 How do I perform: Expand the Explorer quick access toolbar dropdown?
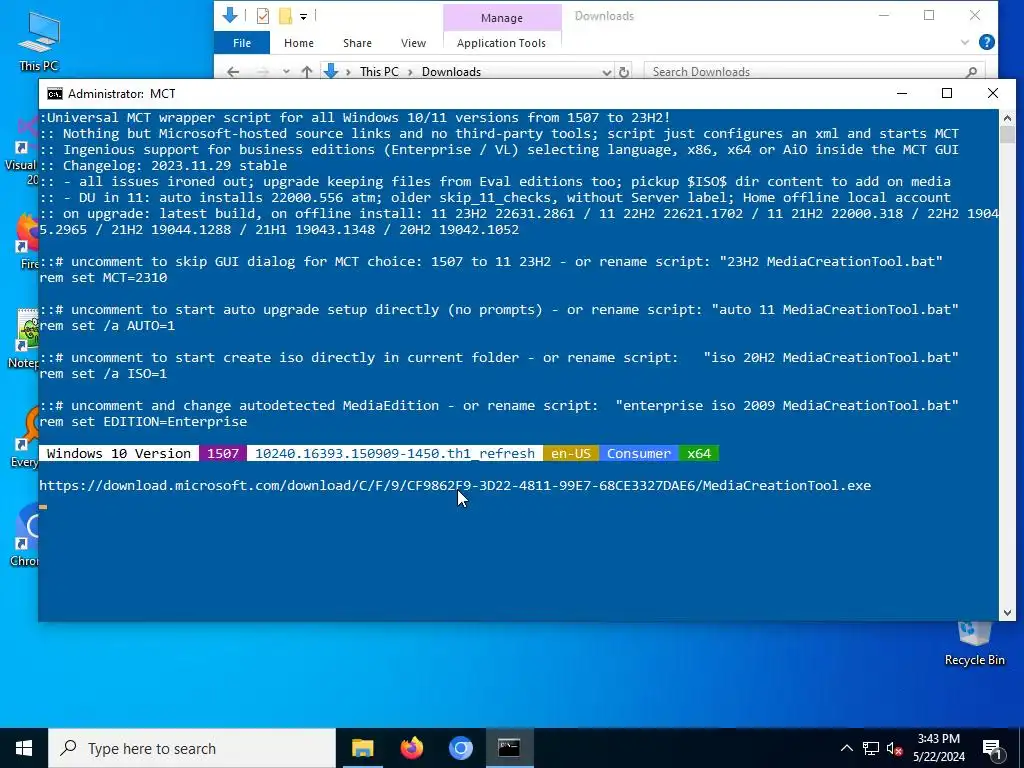(x=304, y=16)
